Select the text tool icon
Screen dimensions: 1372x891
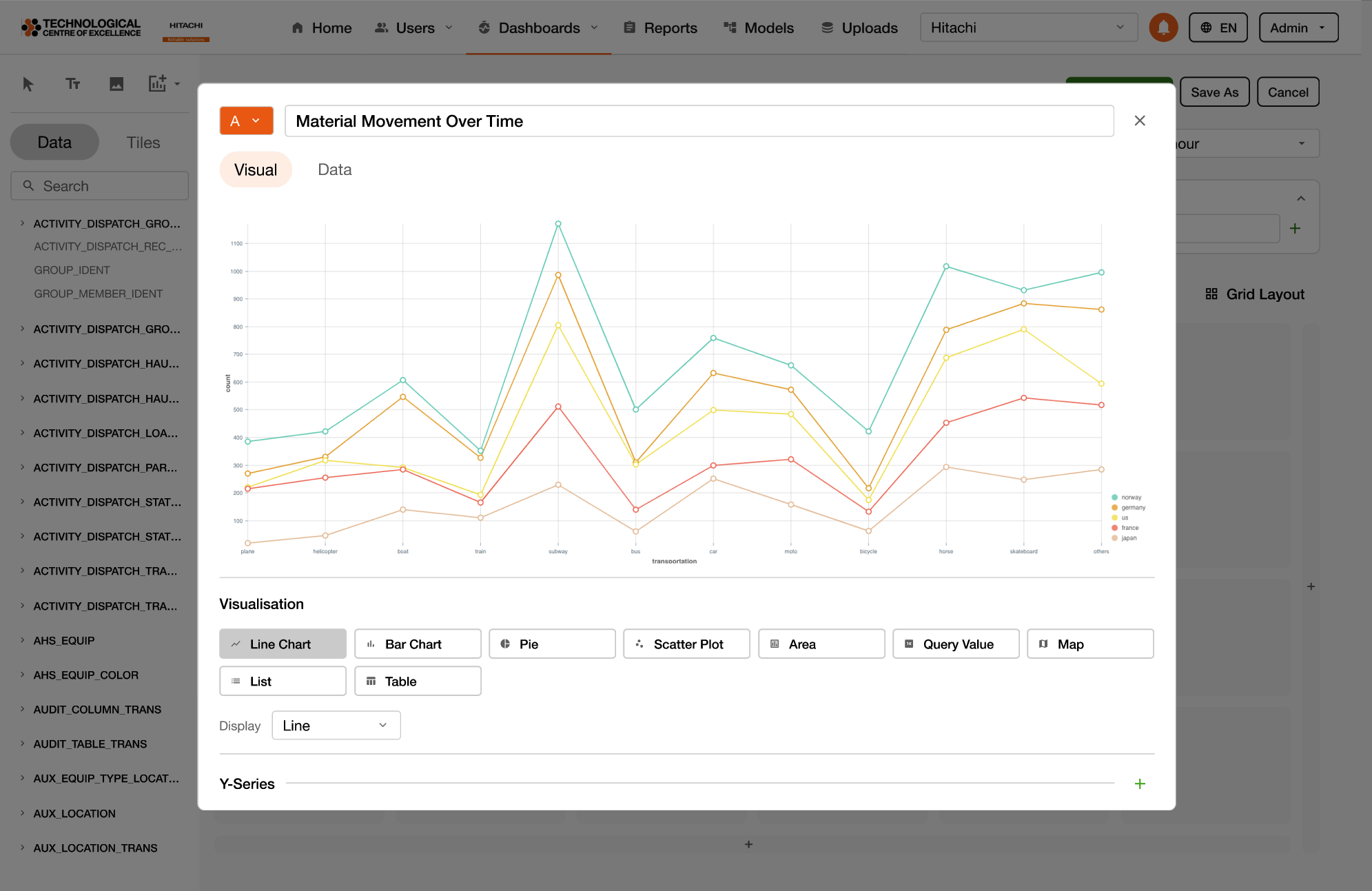pos(72,84)
